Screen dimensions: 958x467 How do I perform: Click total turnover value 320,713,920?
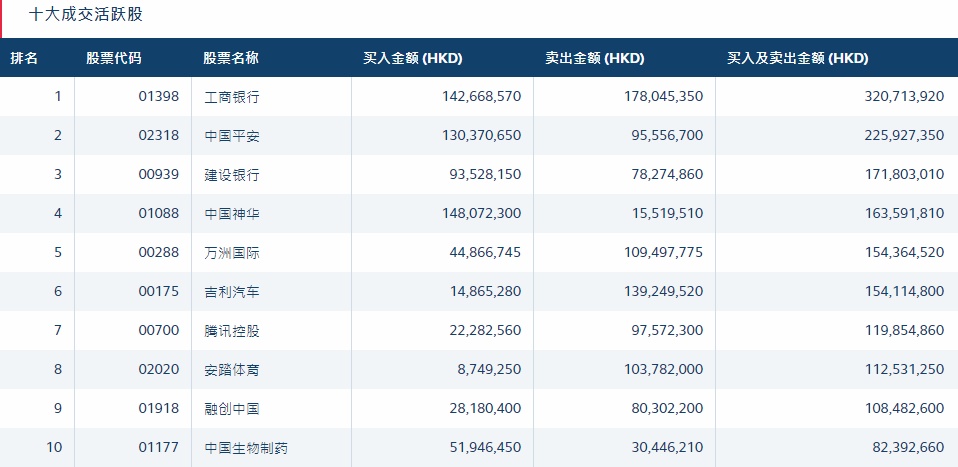tap(904, 97)
